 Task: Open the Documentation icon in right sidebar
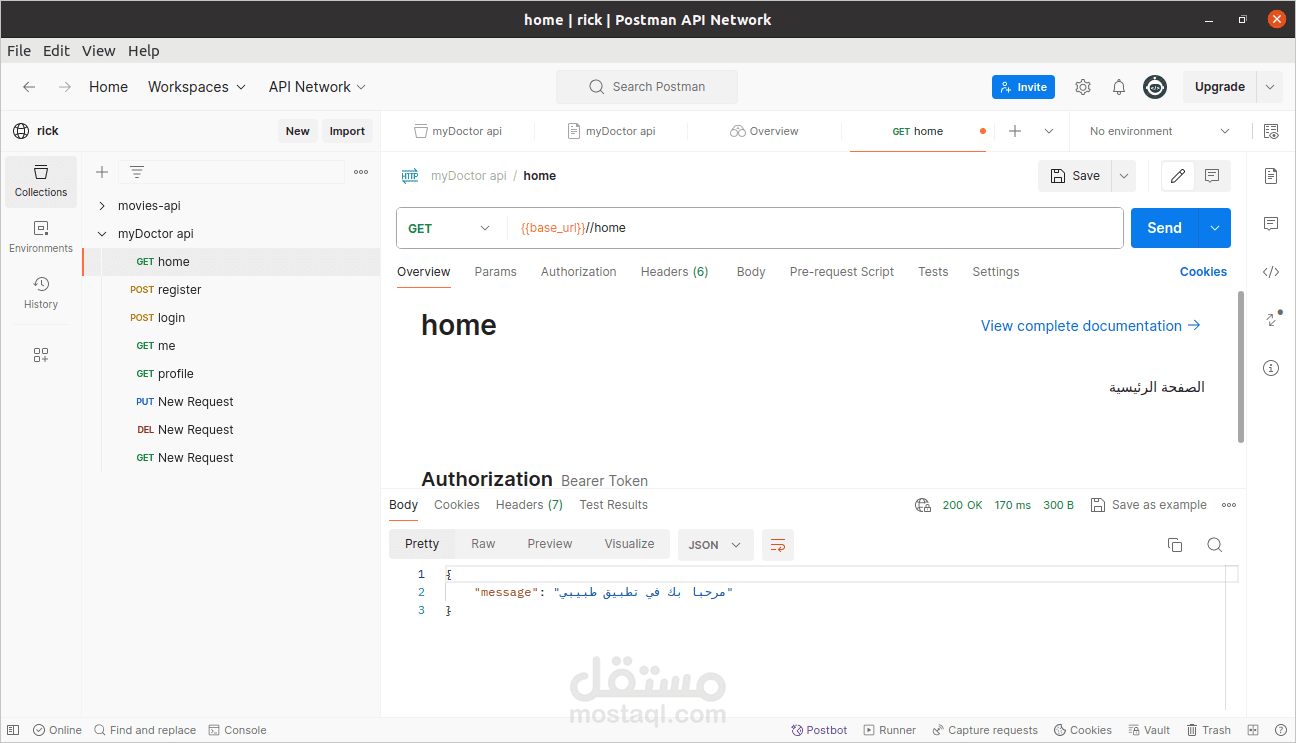point(1271,176)
